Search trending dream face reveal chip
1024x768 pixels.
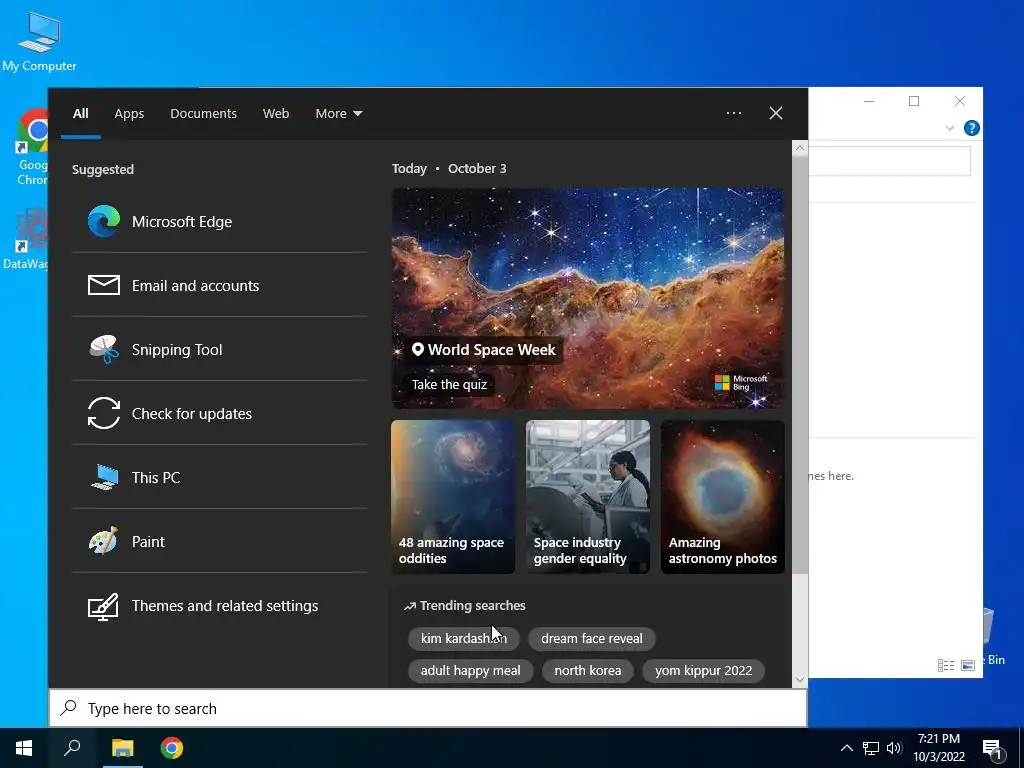(592, 638)
